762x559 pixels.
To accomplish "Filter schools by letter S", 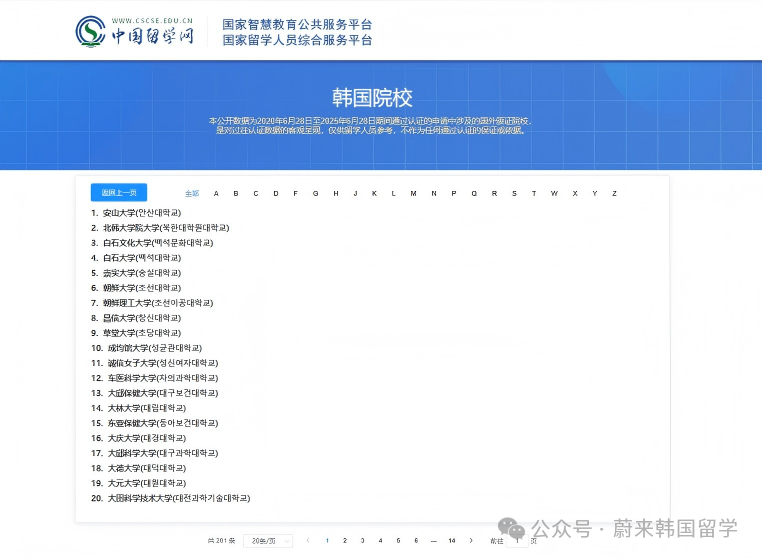I will (x=514, y=193).
